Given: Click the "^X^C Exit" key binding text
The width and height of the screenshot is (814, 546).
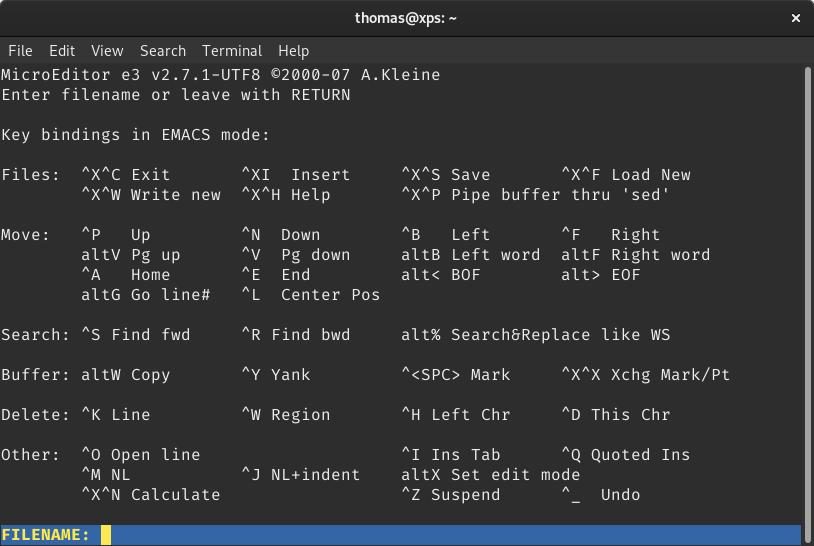Looking at the screenshot, I should click(x=126, y=175).
